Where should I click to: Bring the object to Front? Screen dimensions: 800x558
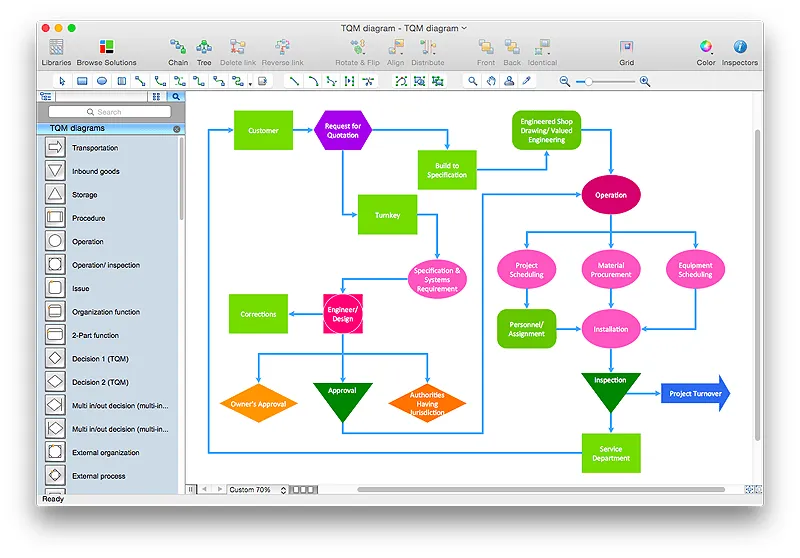pos(486,53)
